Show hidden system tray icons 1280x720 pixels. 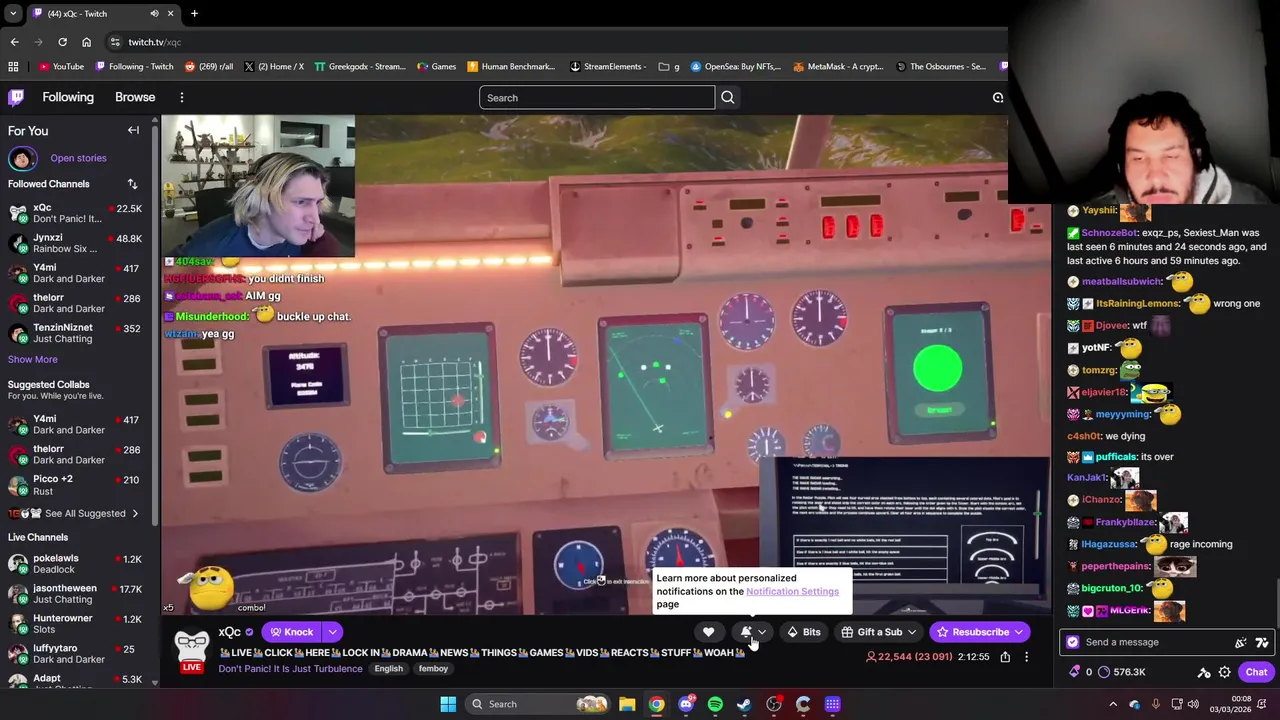tap(1113, 704)
